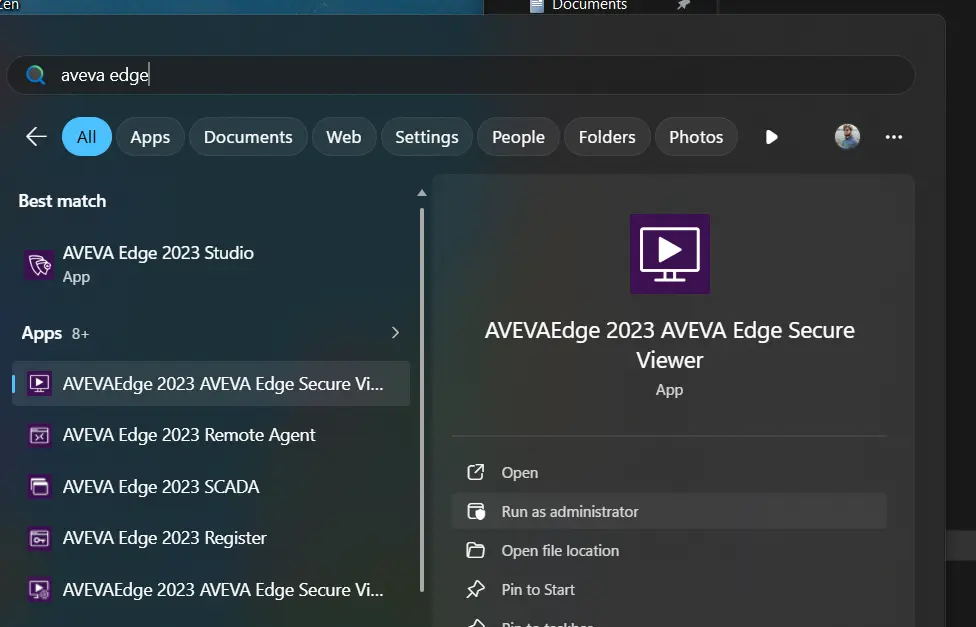Click the AVEVA Edge 2023 Register icon
976x627 pixels.
(38, 538)
